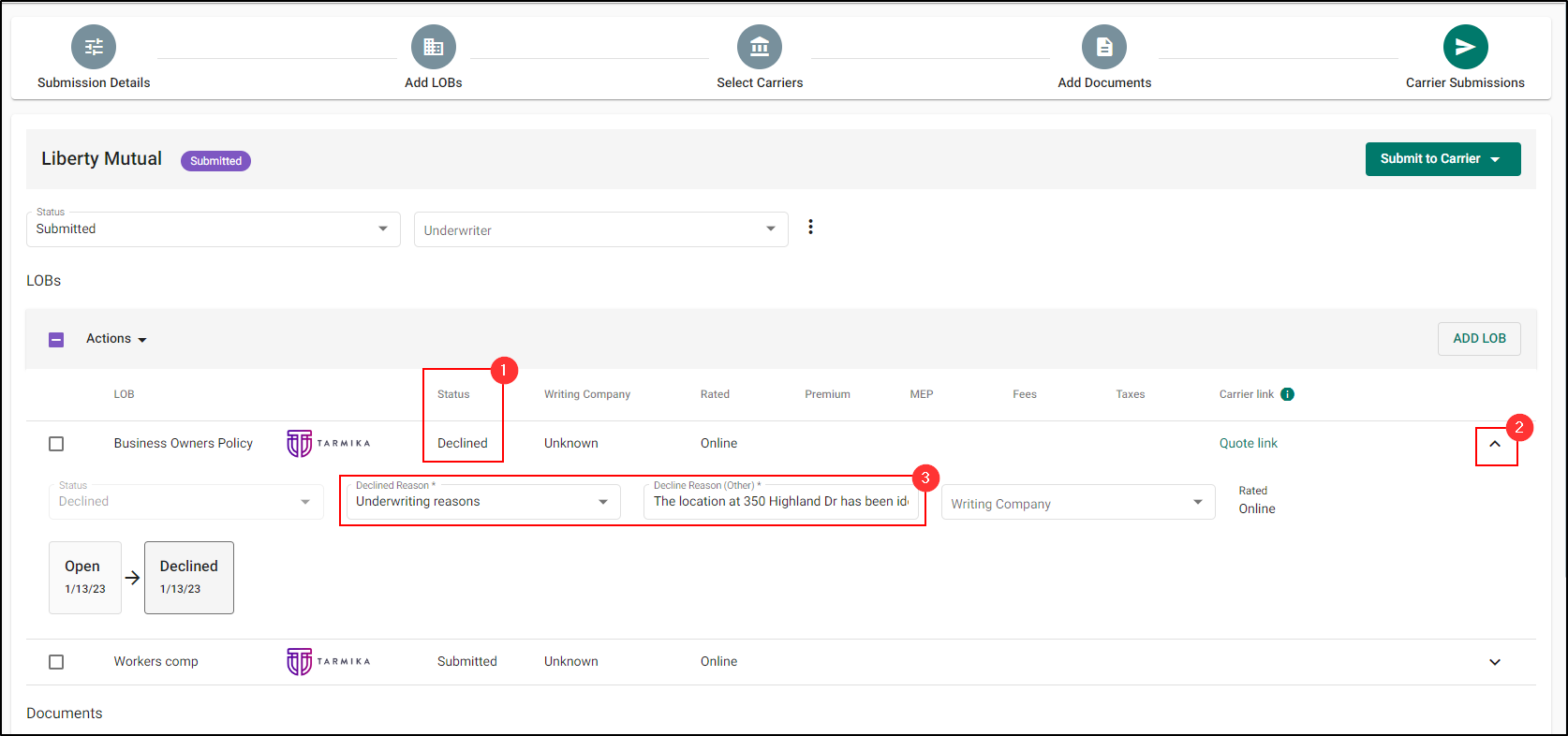This screenshot has height=736, width=1568.
Task: Open the three-dot more options menu
Action: pos(810,227)
